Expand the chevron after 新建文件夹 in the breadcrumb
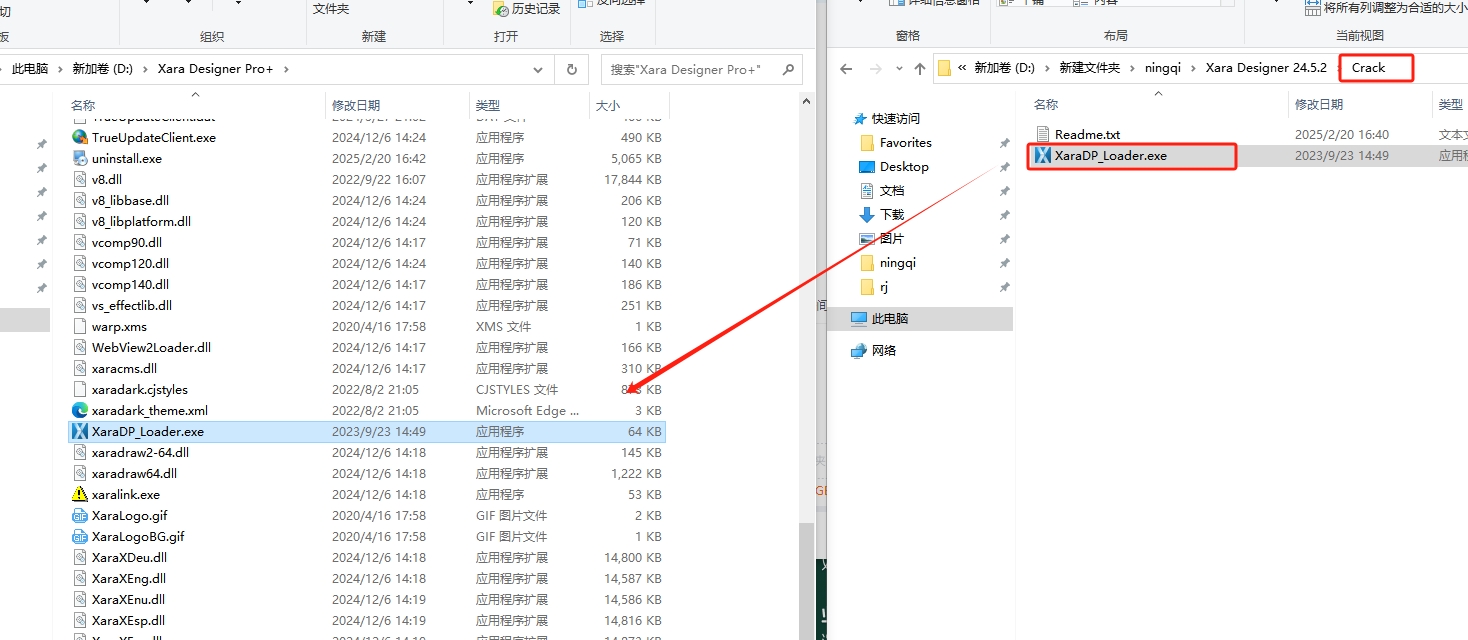The height and width of the screenshot is (640, 1468). [x=1132, y=68]
